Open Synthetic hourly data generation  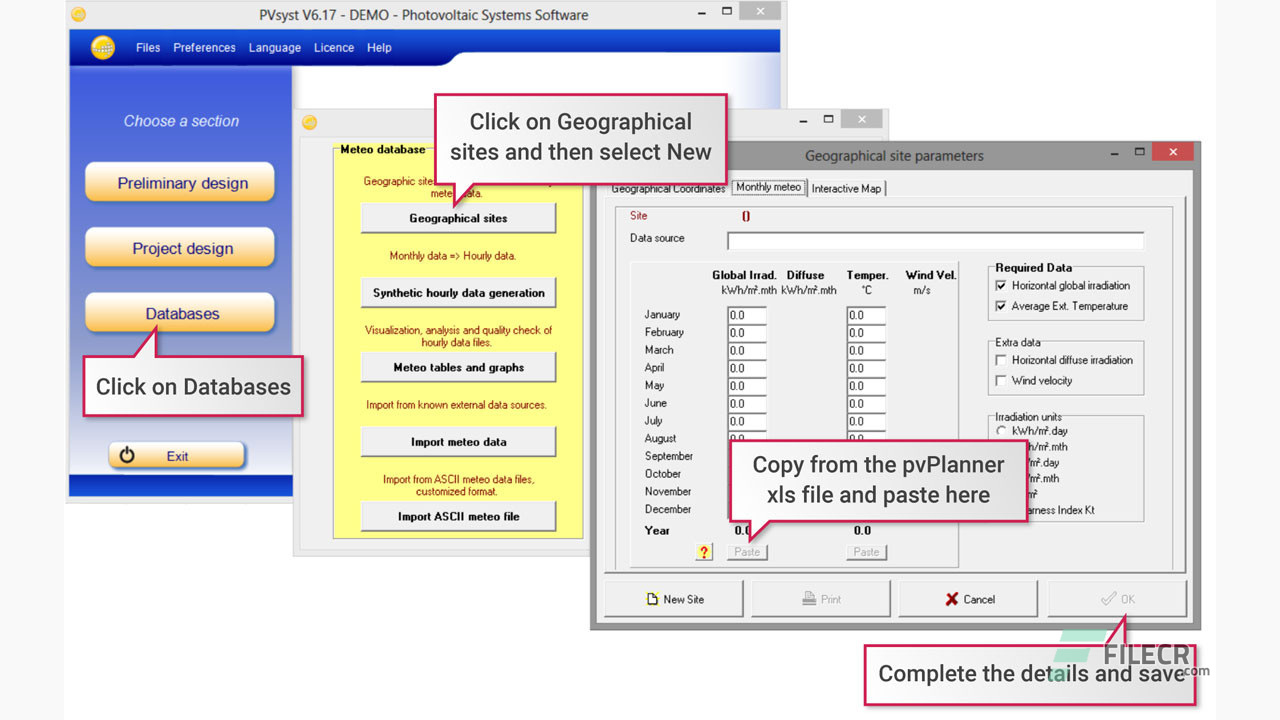point(458,293)
